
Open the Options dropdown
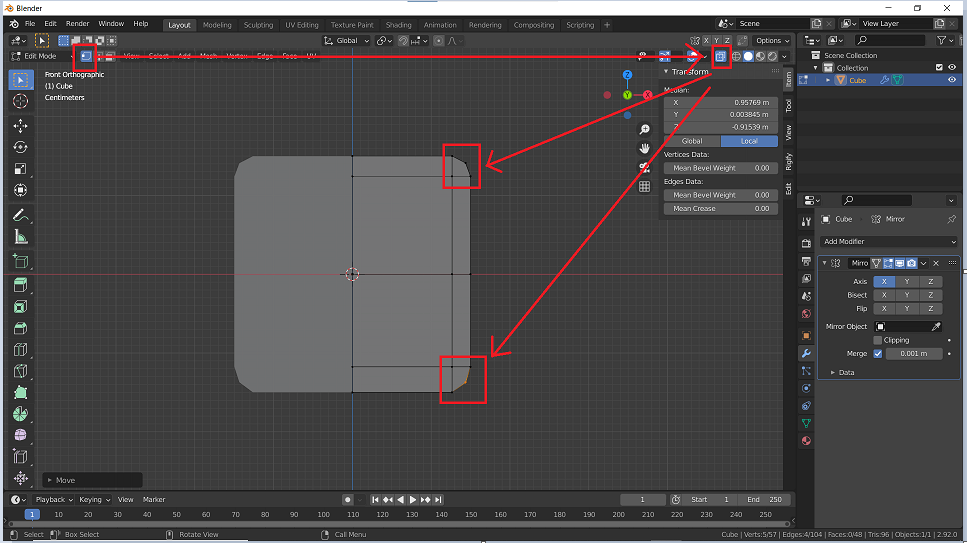coord(773,41)
